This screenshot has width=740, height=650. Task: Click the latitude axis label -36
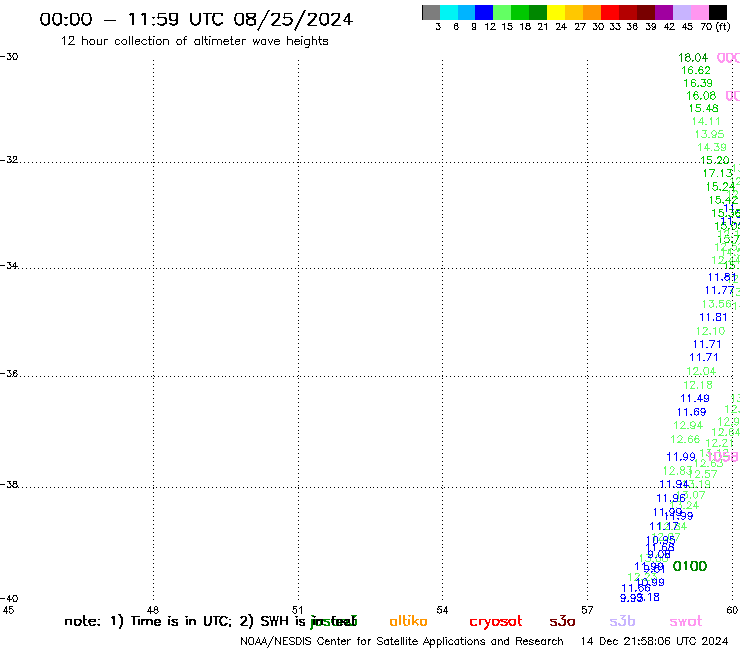pos(9,373)
